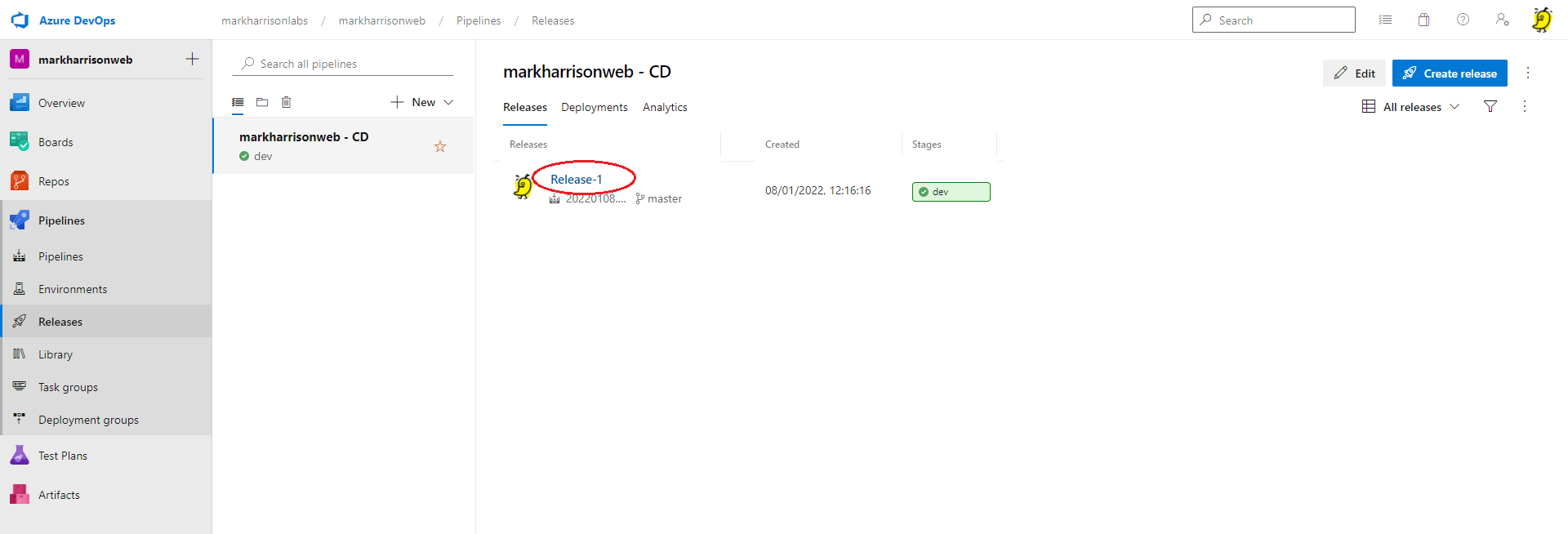This screenshot has width=1568, height=534.
Task: Switch to the Deployments tab
Action: [594, 107]
